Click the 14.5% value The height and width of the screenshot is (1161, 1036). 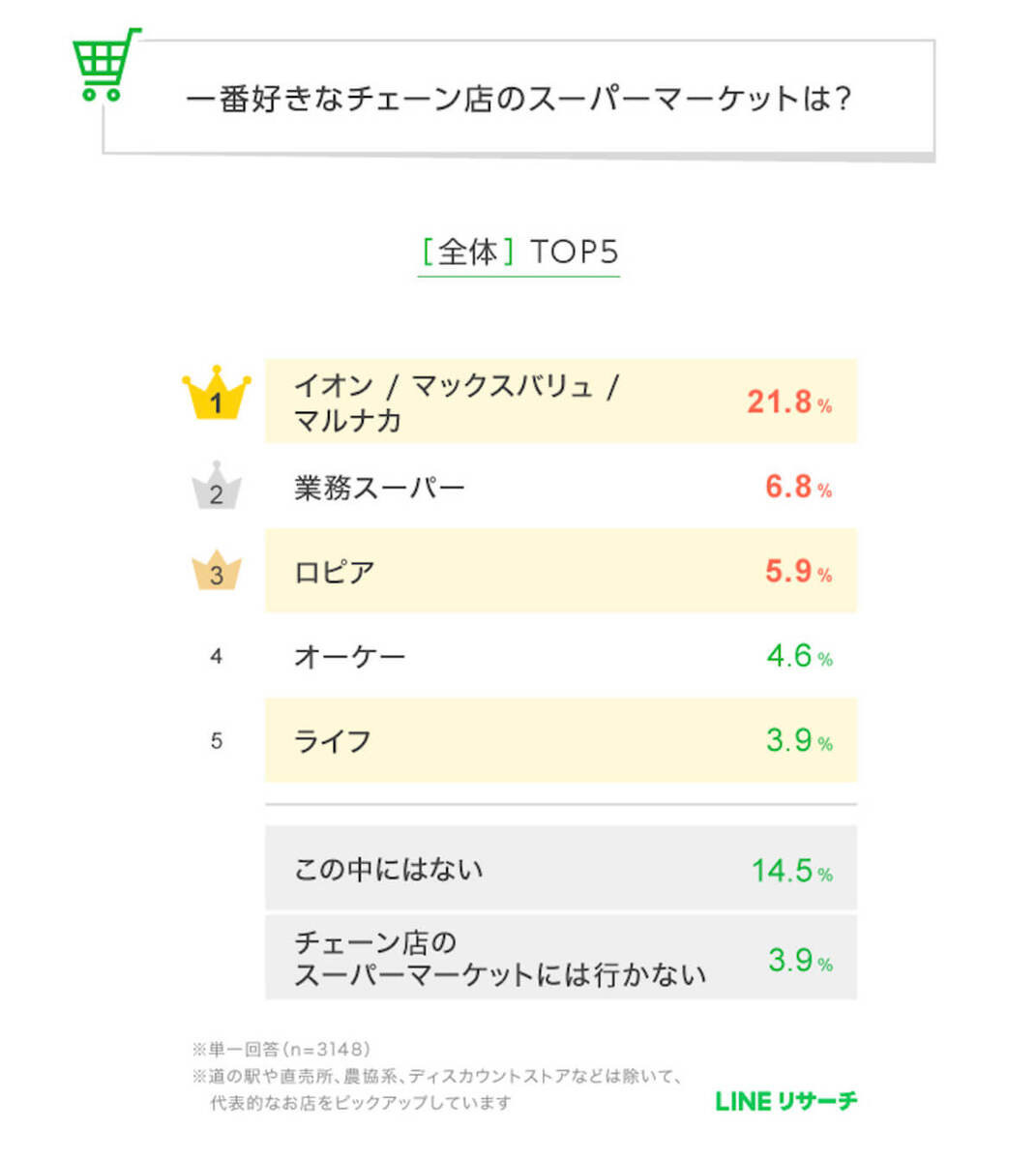coord(791,870)
